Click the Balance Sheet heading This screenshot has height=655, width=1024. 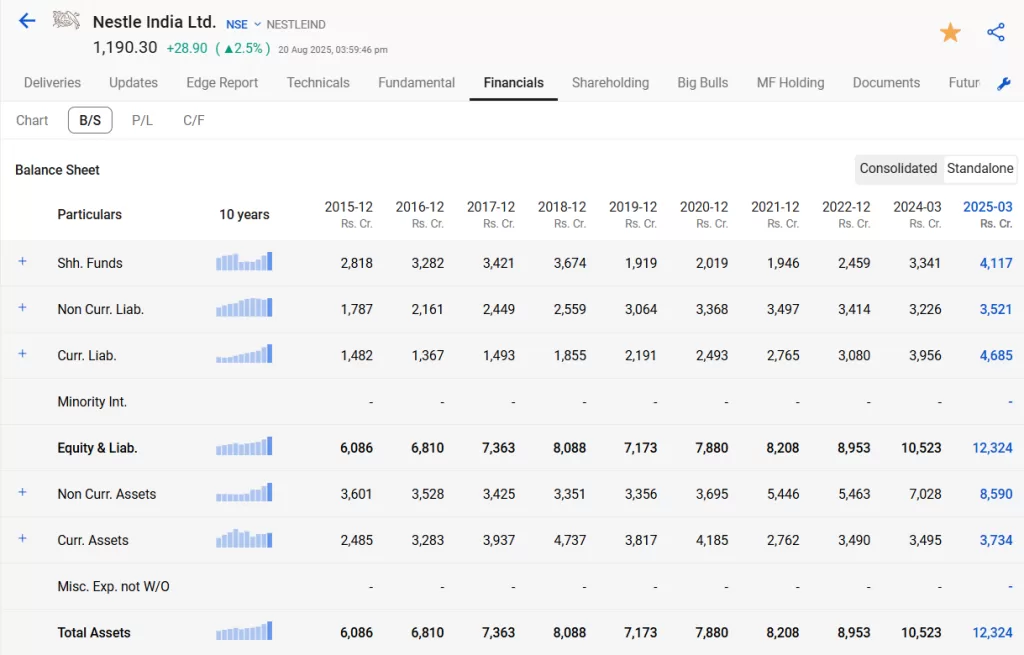point(57,170)
